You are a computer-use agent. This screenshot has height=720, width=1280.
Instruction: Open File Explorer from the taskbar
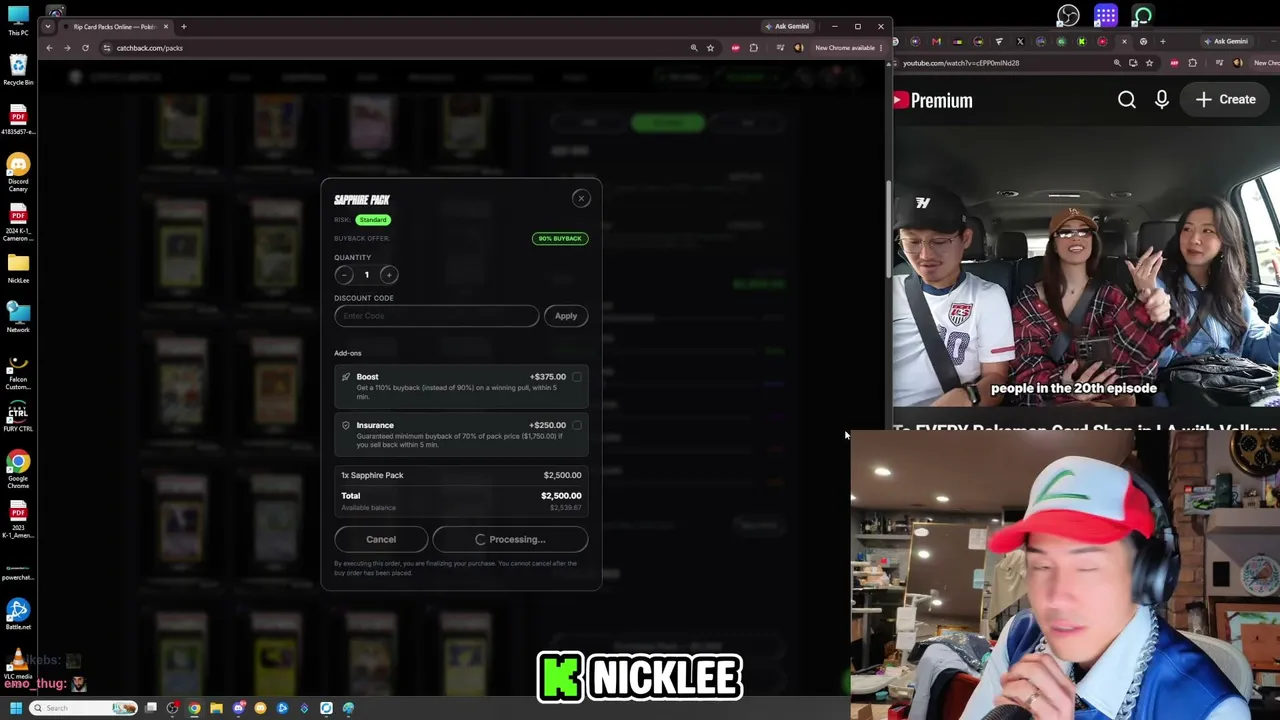[x=216, y=708]
